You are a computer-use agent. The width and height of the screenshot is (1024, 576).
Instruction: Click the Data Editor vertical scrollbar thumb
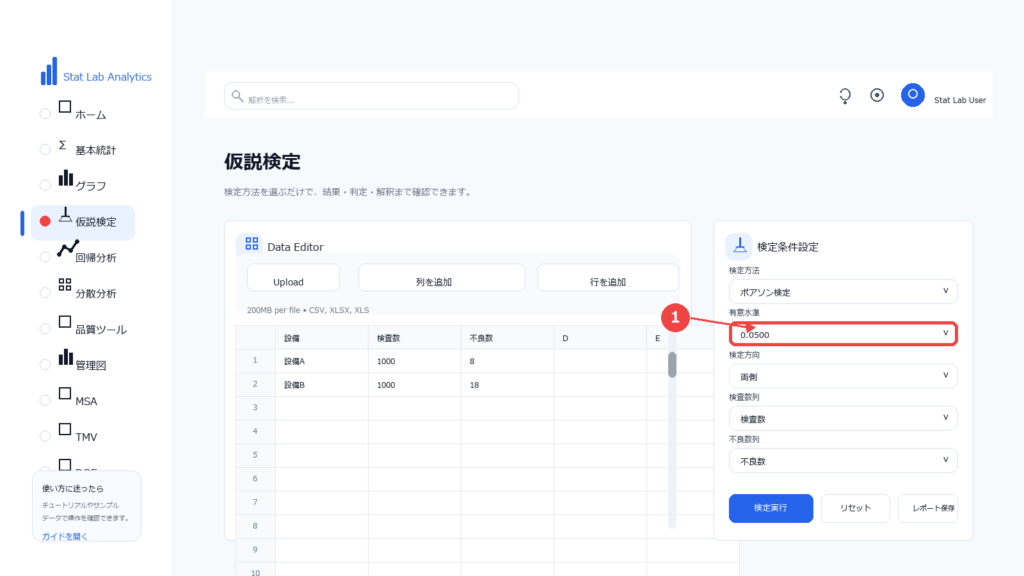[x=672, y=364]
